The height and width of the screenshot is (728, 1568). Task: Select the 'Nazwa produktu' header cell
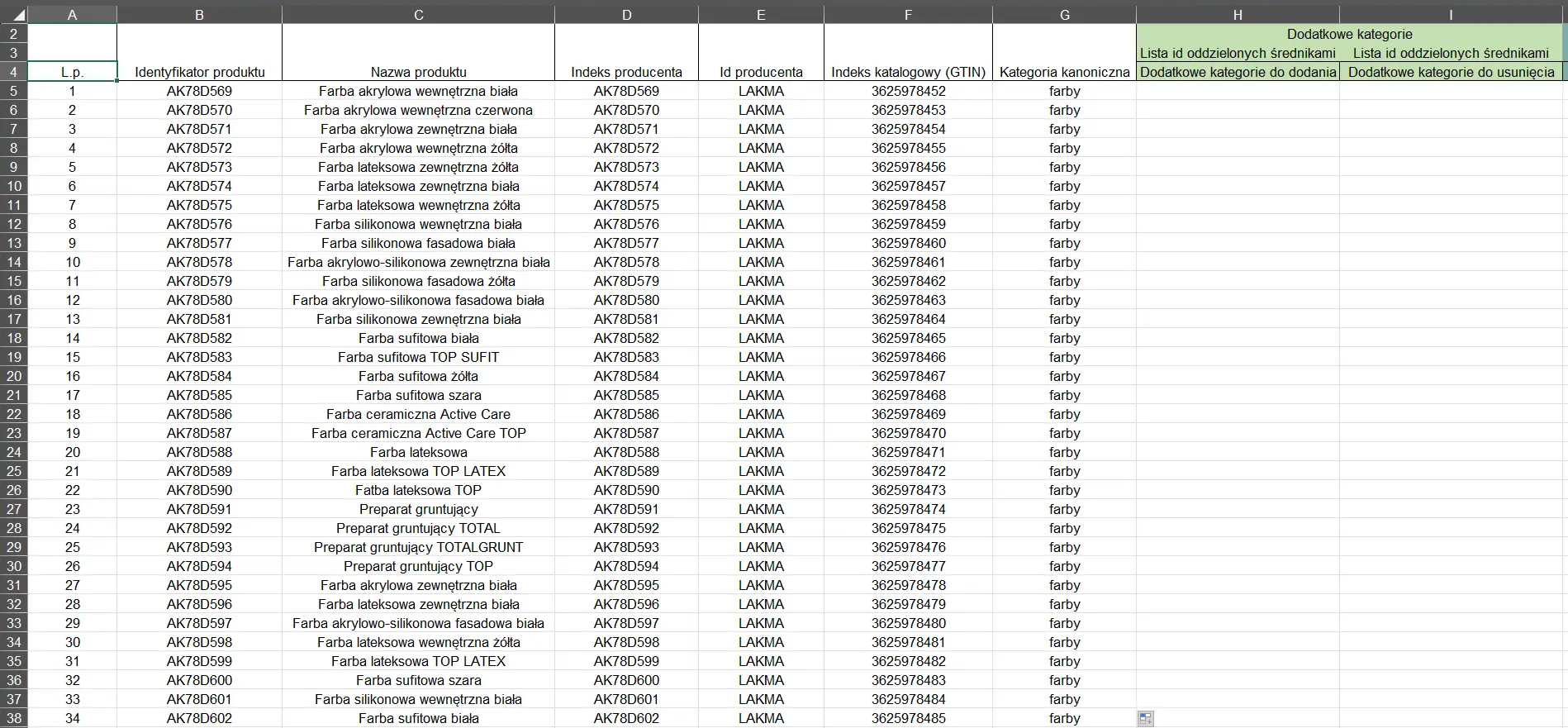pyautogui.click(x=418, y=72)
